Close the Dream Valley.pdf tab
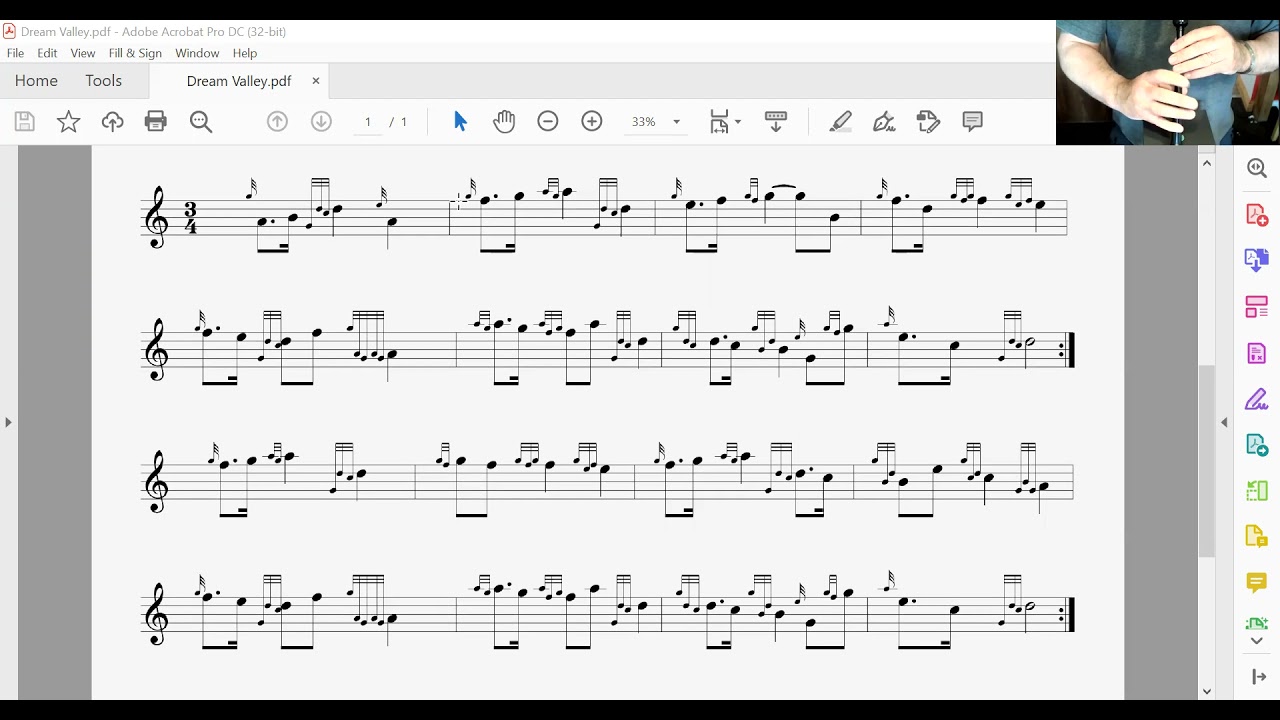This screenshot has height=720, width=1280. (x=316, y=81)
